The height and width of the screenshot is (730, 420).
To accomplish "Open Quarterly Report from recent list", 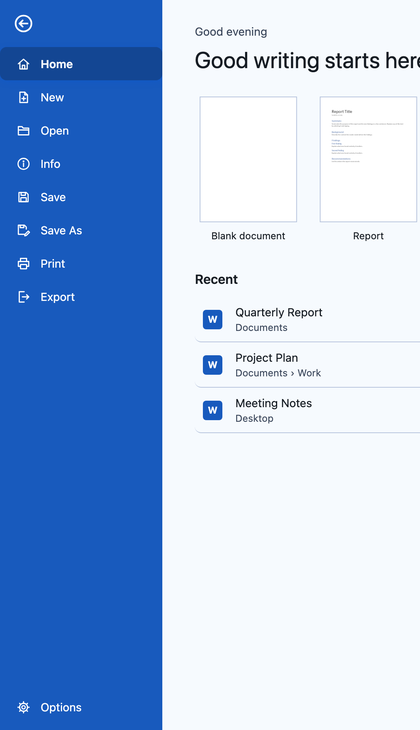I will tap(307, 319).
